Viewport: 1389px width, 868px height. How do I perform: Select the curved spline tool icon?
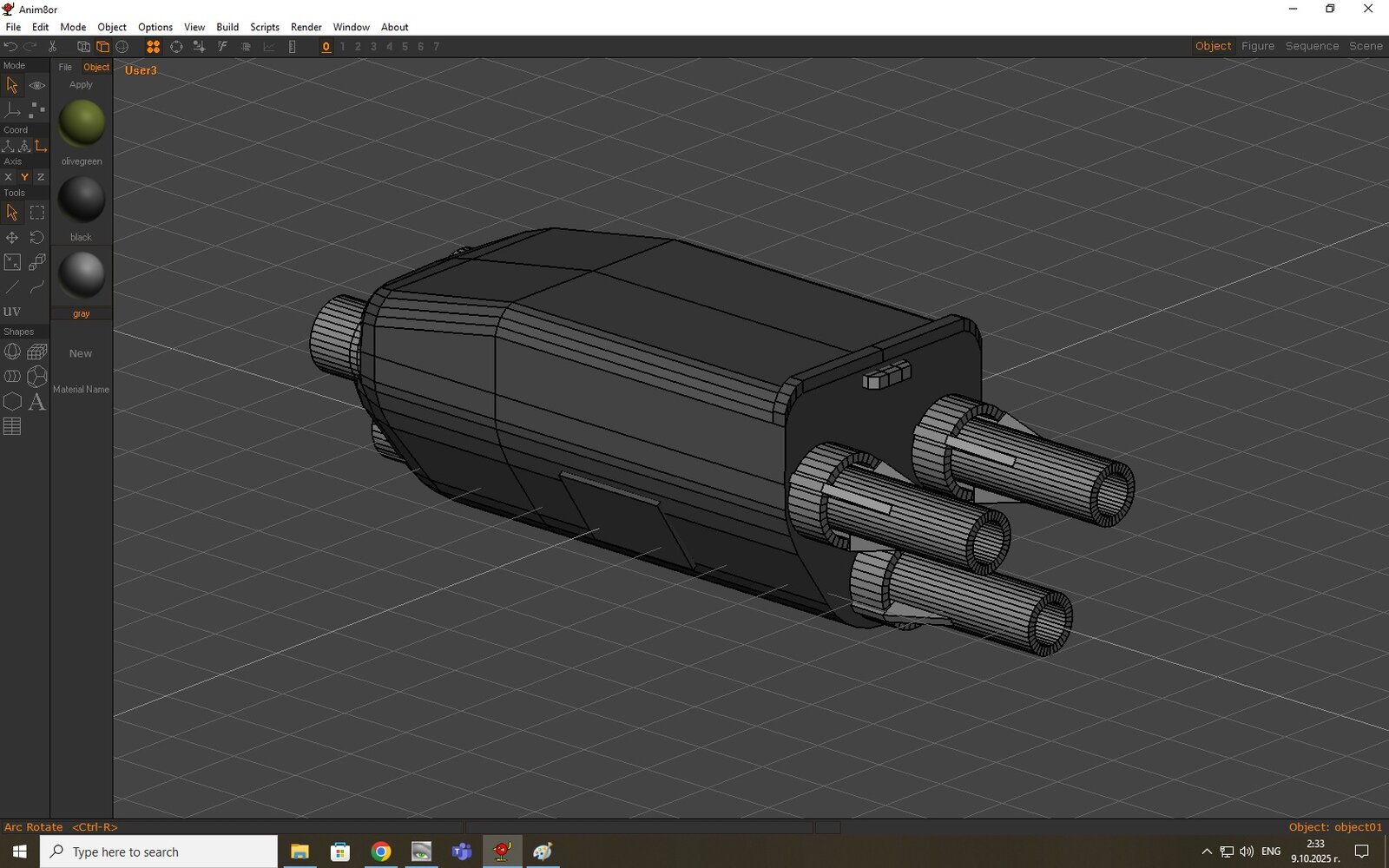(x=37, y=286)
